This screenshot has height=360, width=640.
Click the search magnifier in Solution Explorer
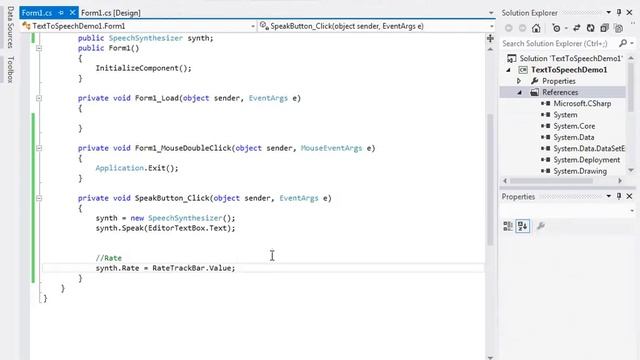(623, 43)
